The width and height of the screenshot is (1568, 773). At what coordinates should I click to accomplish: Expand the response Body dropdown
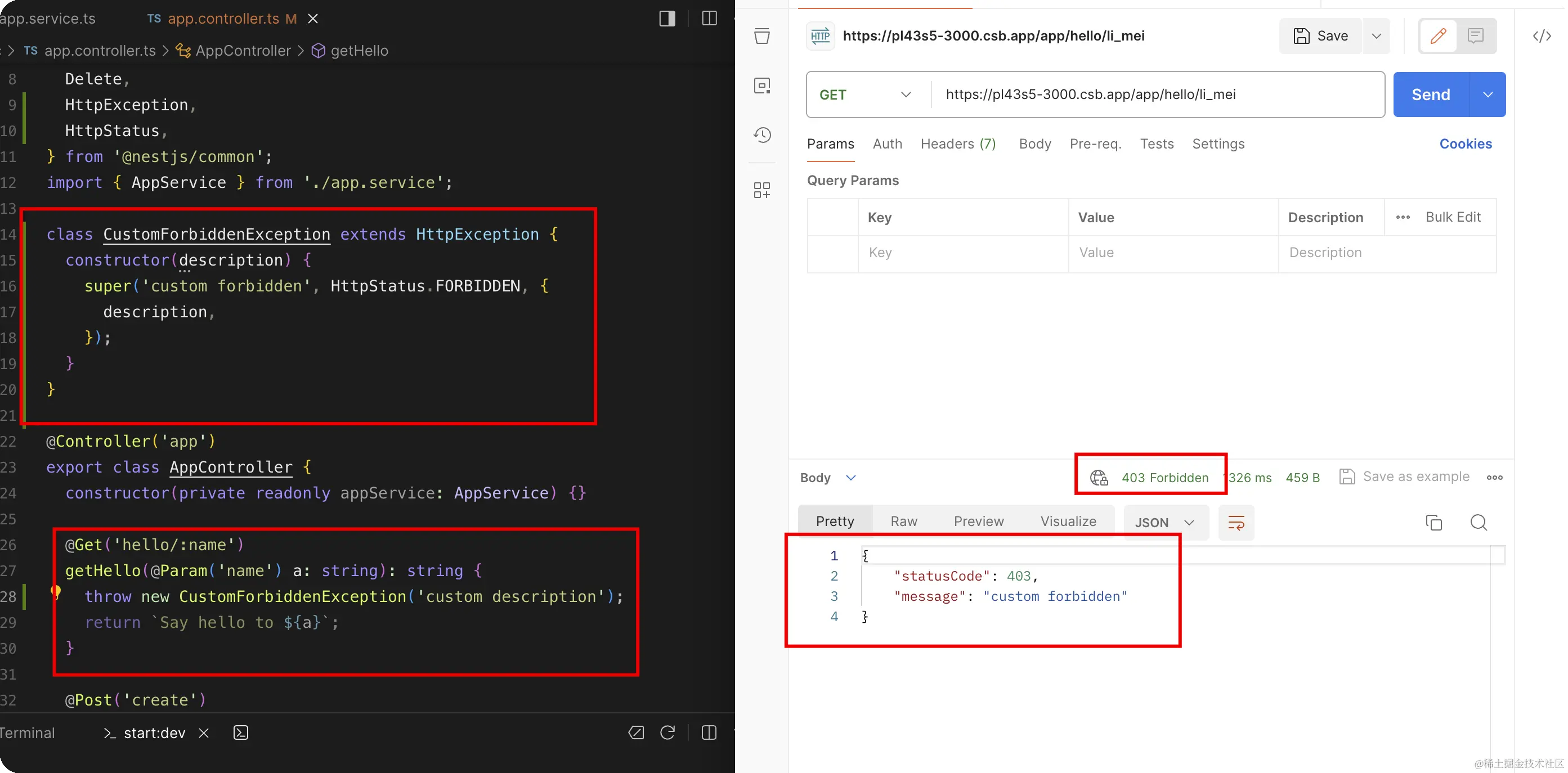click(828, 478)
